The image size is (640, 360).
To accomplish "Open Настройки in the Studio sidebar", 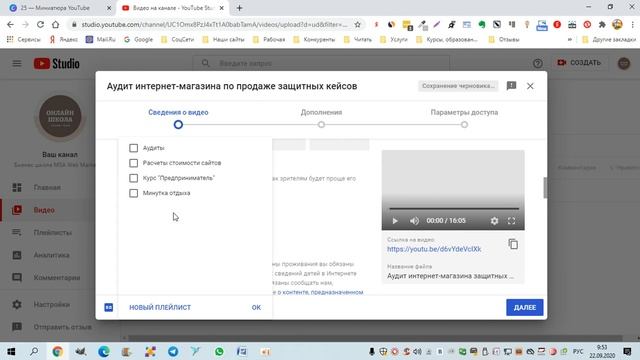I will 47,304.
